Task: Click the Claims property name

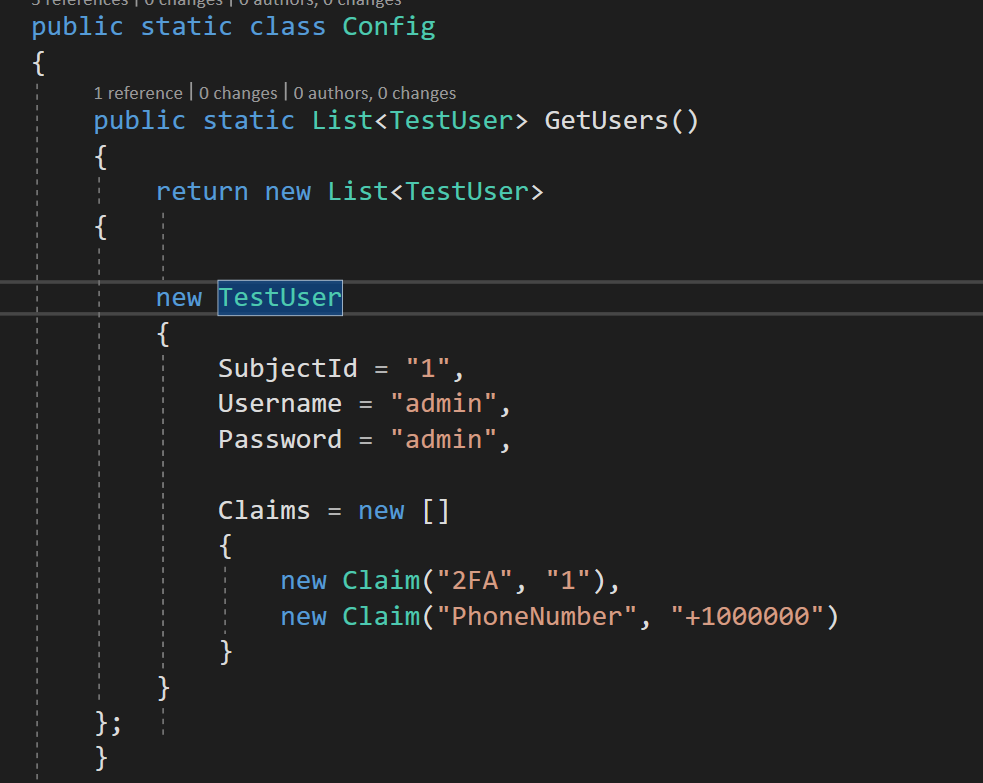Action: (264, 510)
